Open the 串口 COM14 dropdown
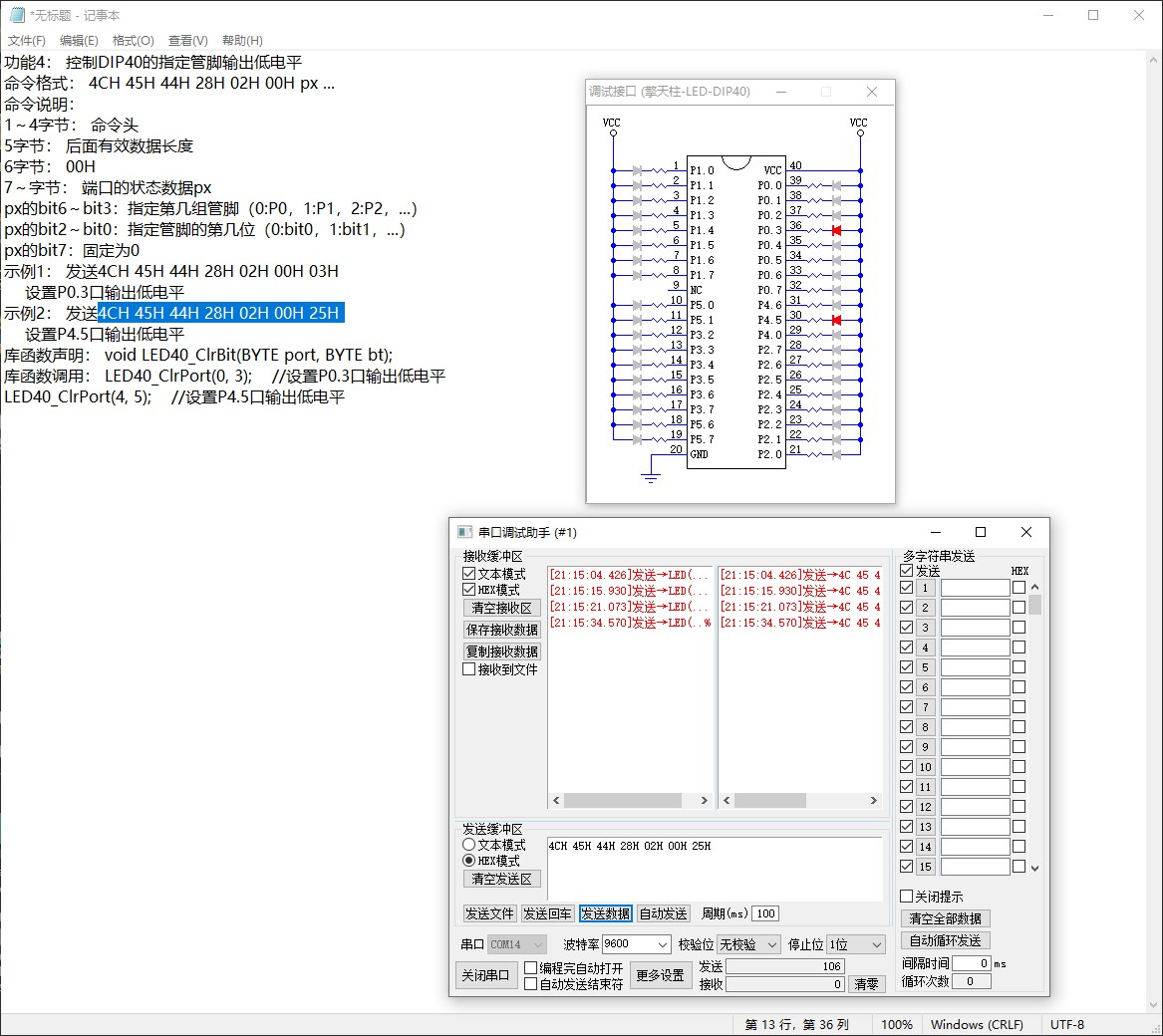This screenshot has width=1163, height=1036. (517, 944)
